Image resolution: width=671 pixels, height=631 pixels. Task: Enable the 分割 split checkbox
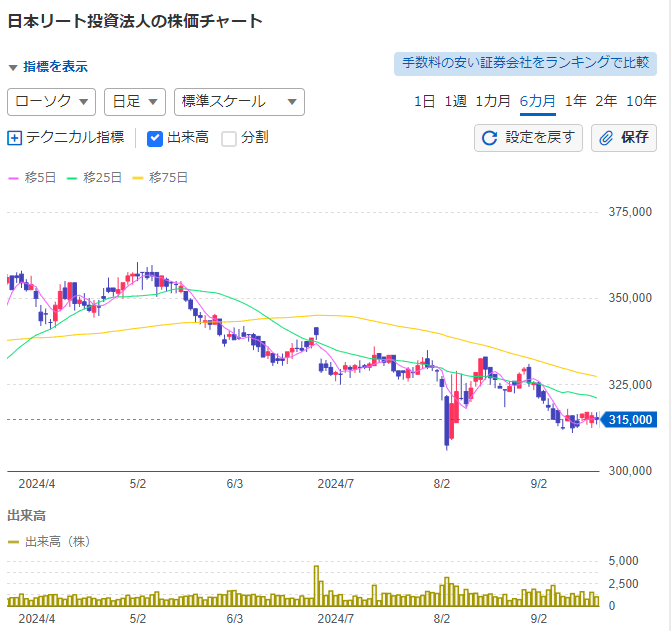(x=229, y=139)
